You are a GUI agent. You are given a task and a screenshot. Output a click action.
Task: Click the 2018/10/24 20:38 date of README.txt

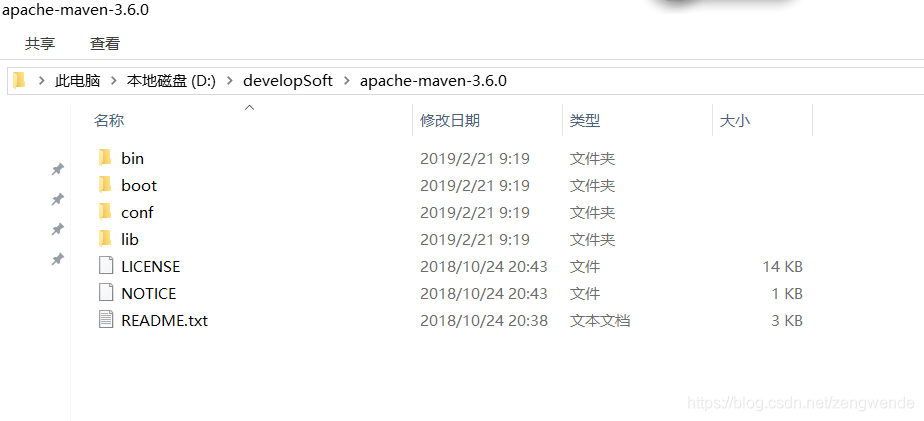pyautogui.click(x=484, y=321)
